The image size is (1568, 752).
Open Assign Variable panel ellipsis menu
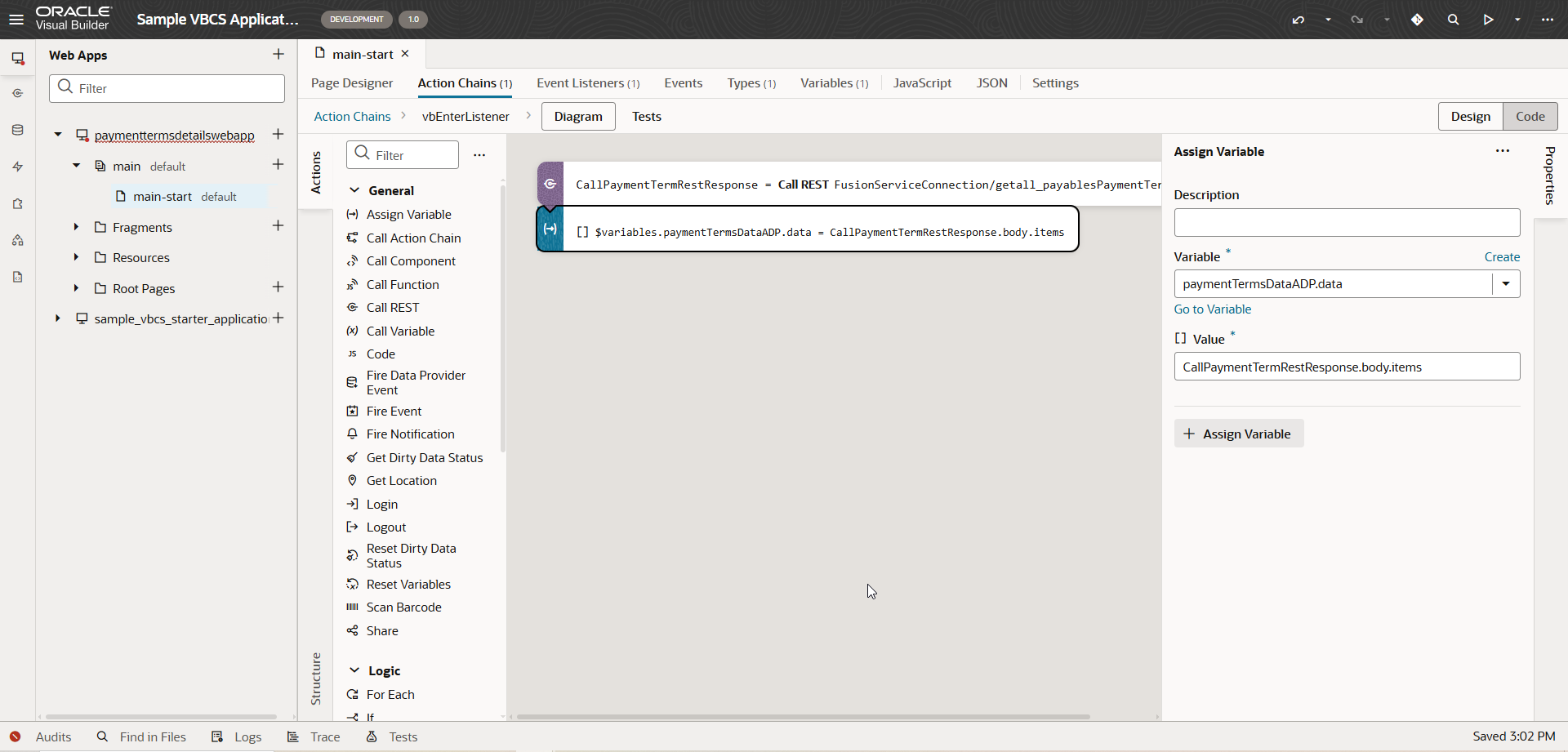point(1503,151)
